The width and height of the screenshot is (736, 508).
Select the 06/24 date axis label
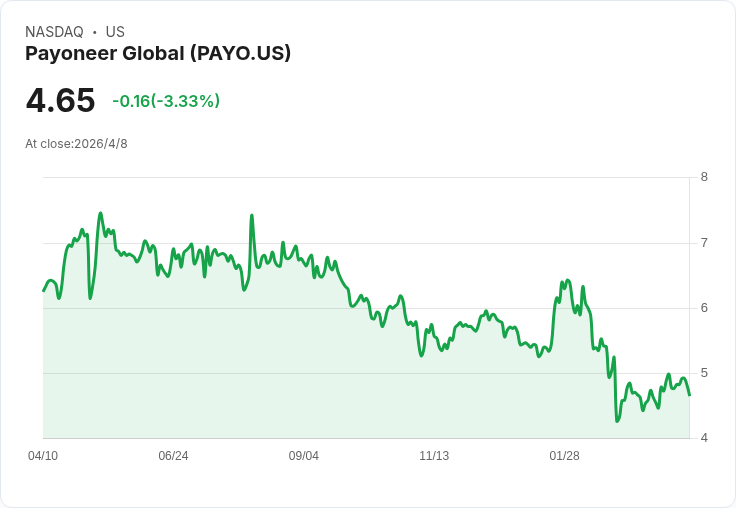173,456
